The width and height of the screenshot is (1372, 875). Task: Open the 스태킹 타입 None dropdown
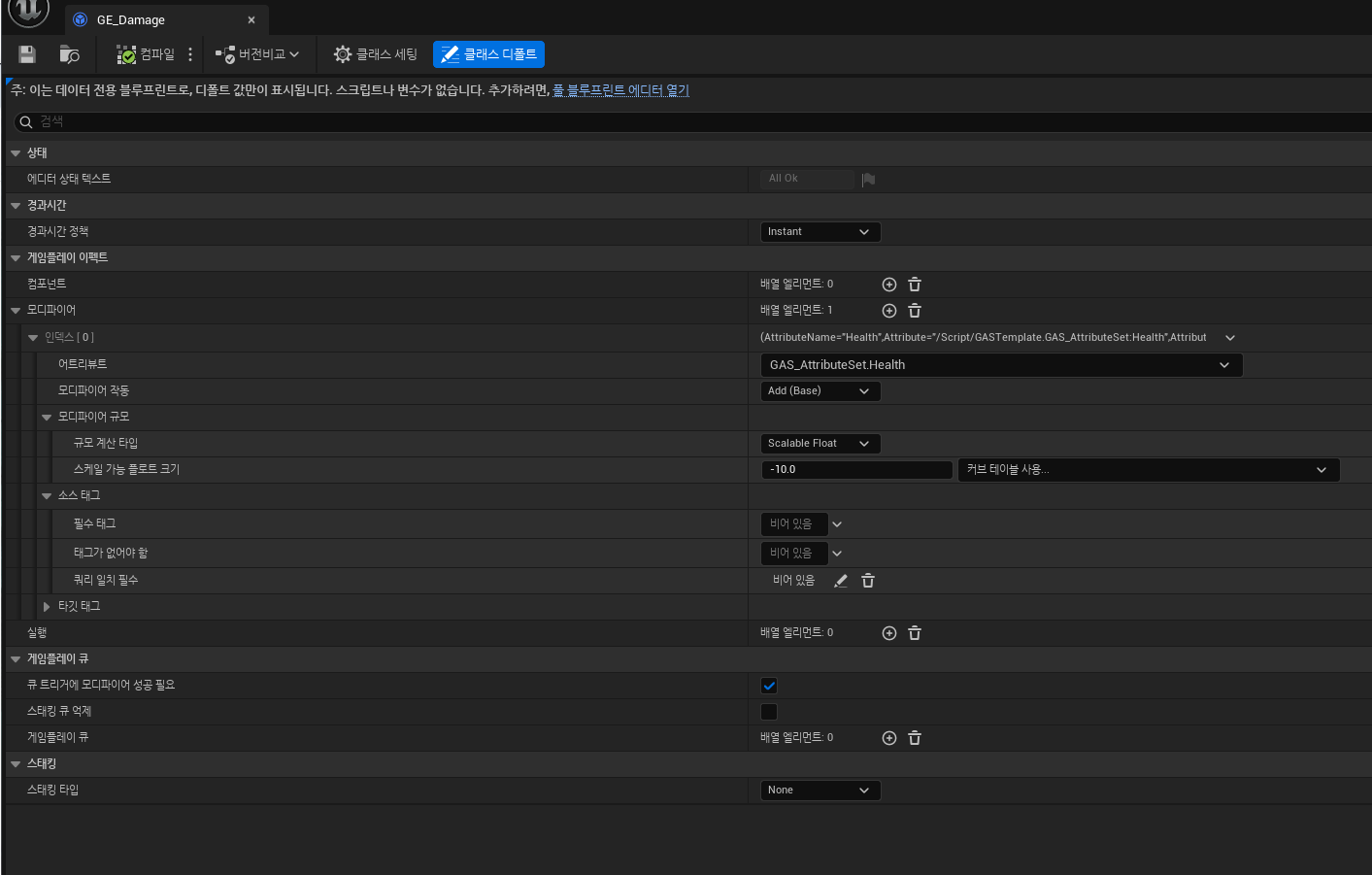820,791
